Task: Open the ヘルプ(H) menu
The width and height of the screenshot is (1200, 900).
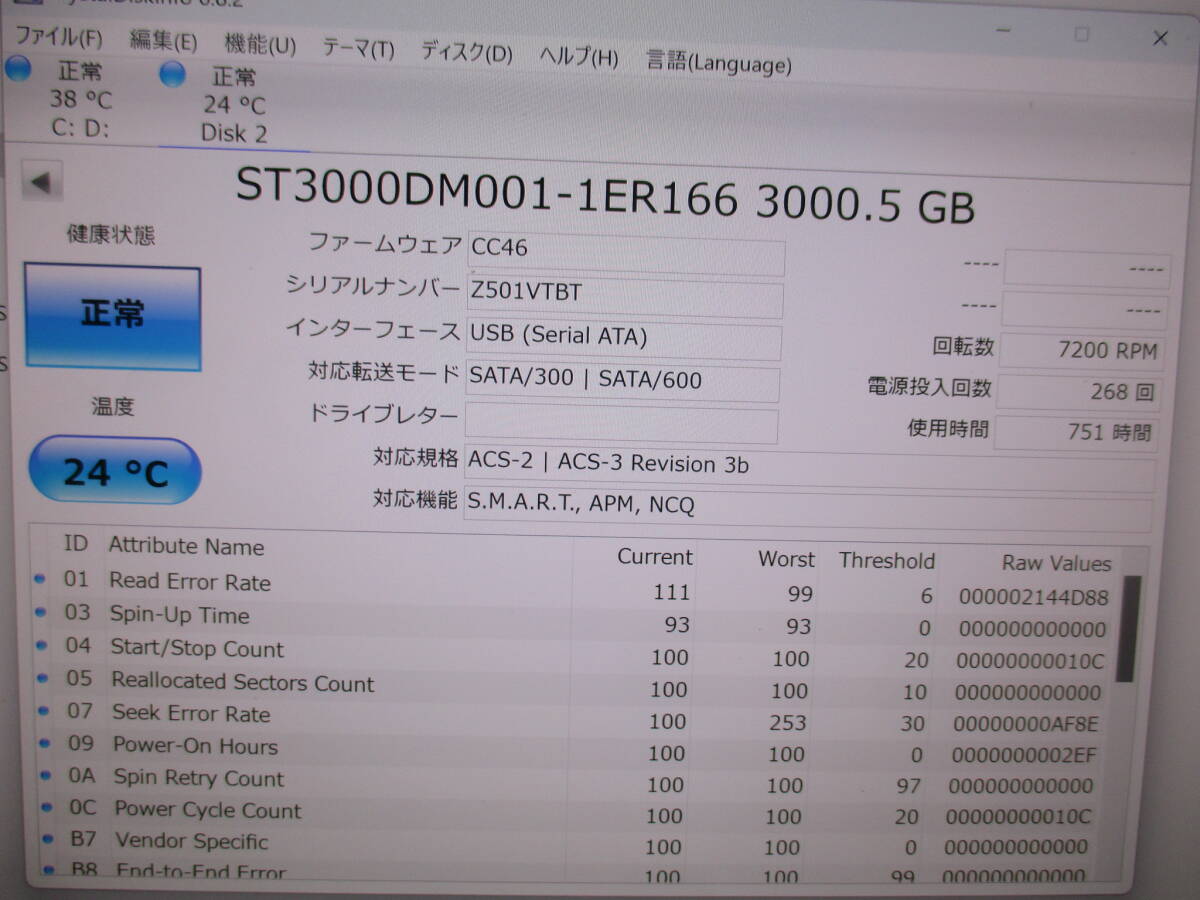Action: pos(578,57)
